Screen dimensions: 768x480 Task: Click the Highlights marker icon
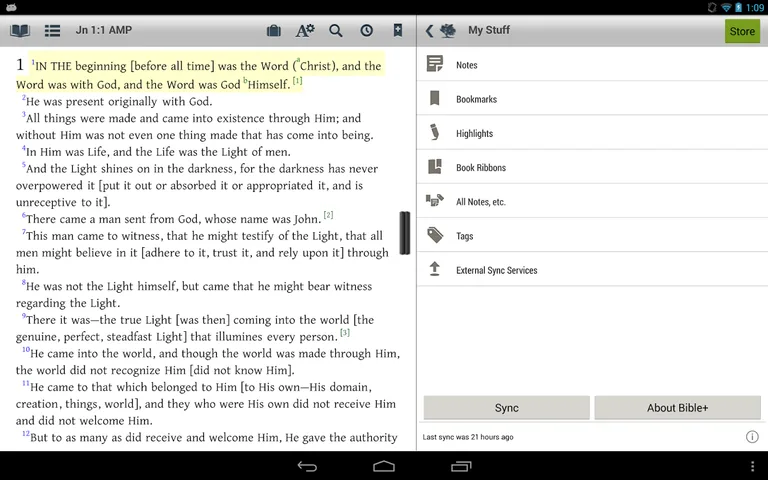pos(434,132)
